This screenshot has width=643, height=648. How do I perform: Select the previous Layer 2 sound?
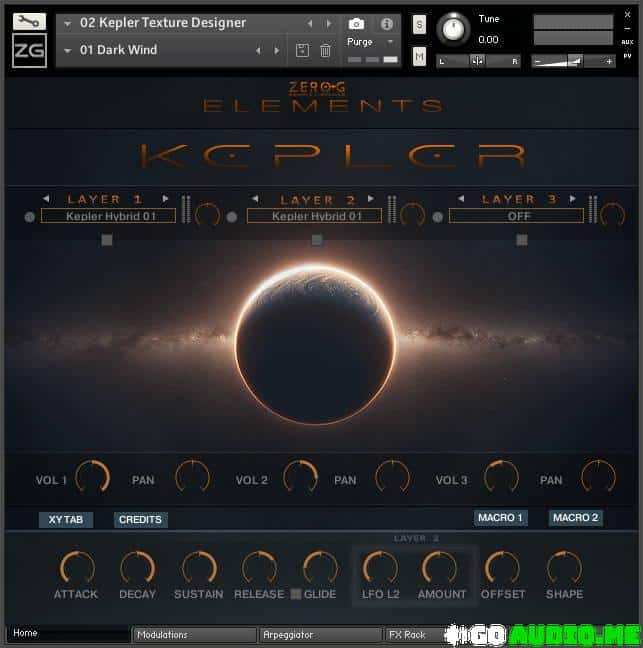255,199
